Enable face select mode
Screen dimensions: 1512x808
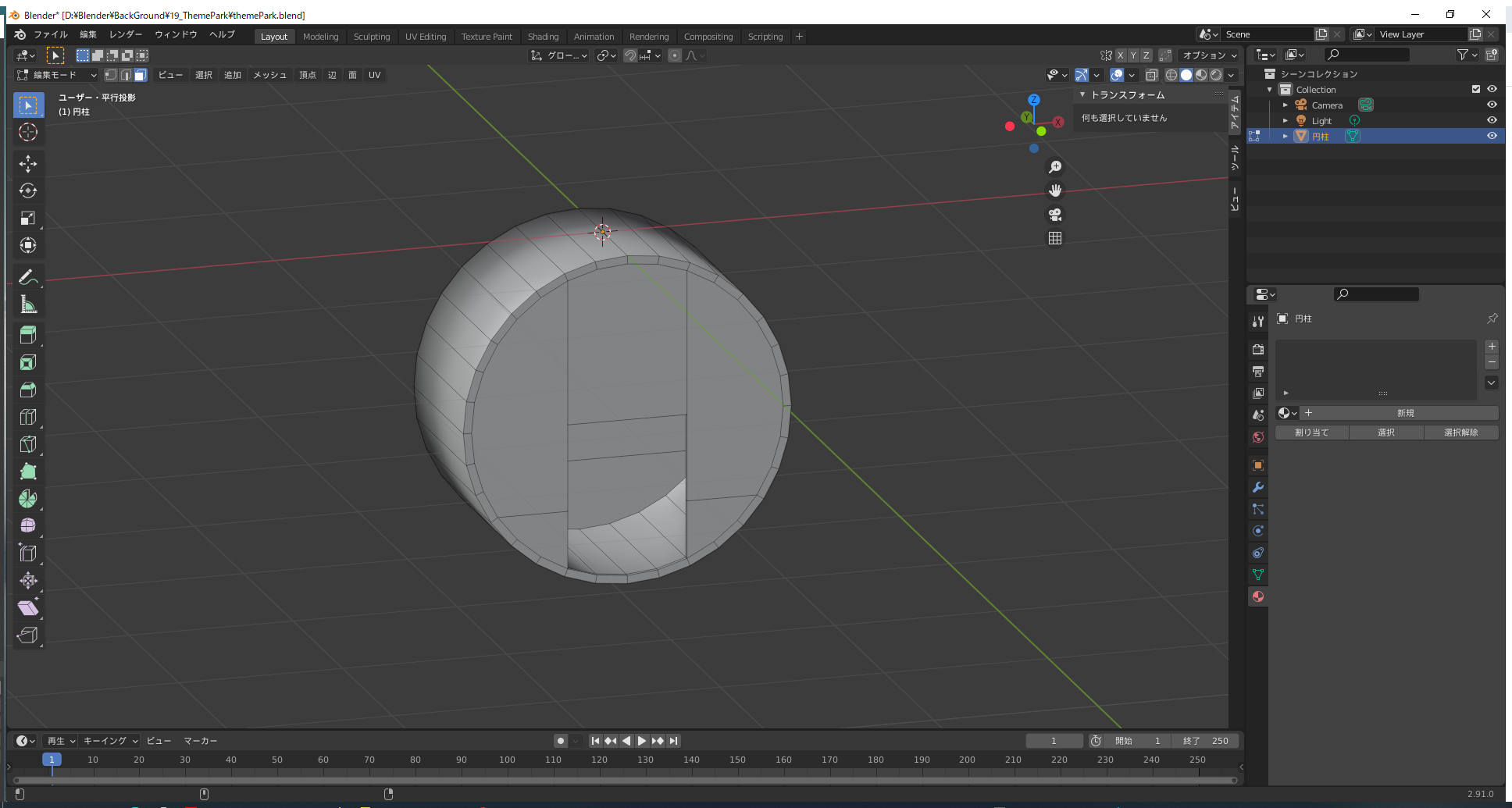click(x=141, y=75)
